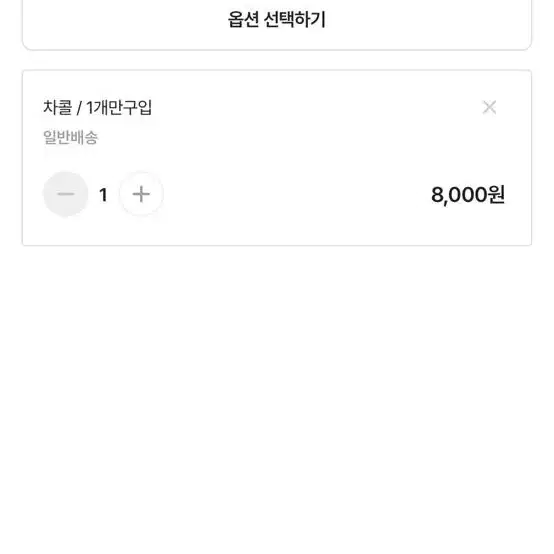The width and height of the screenshot is (554, 554).
Task: Add one more 차콜 item
Action: (141, 194)
